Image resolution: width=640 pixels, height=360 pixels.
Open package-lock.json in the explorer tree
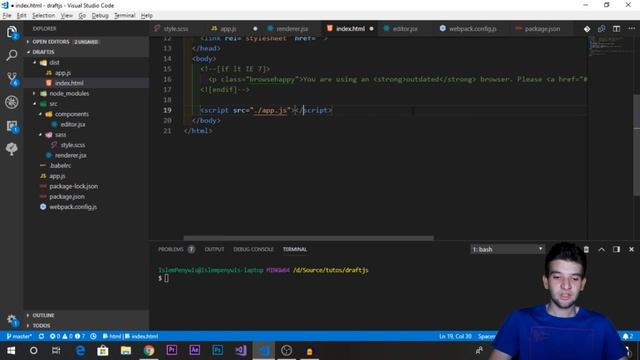tap(73, 186)
